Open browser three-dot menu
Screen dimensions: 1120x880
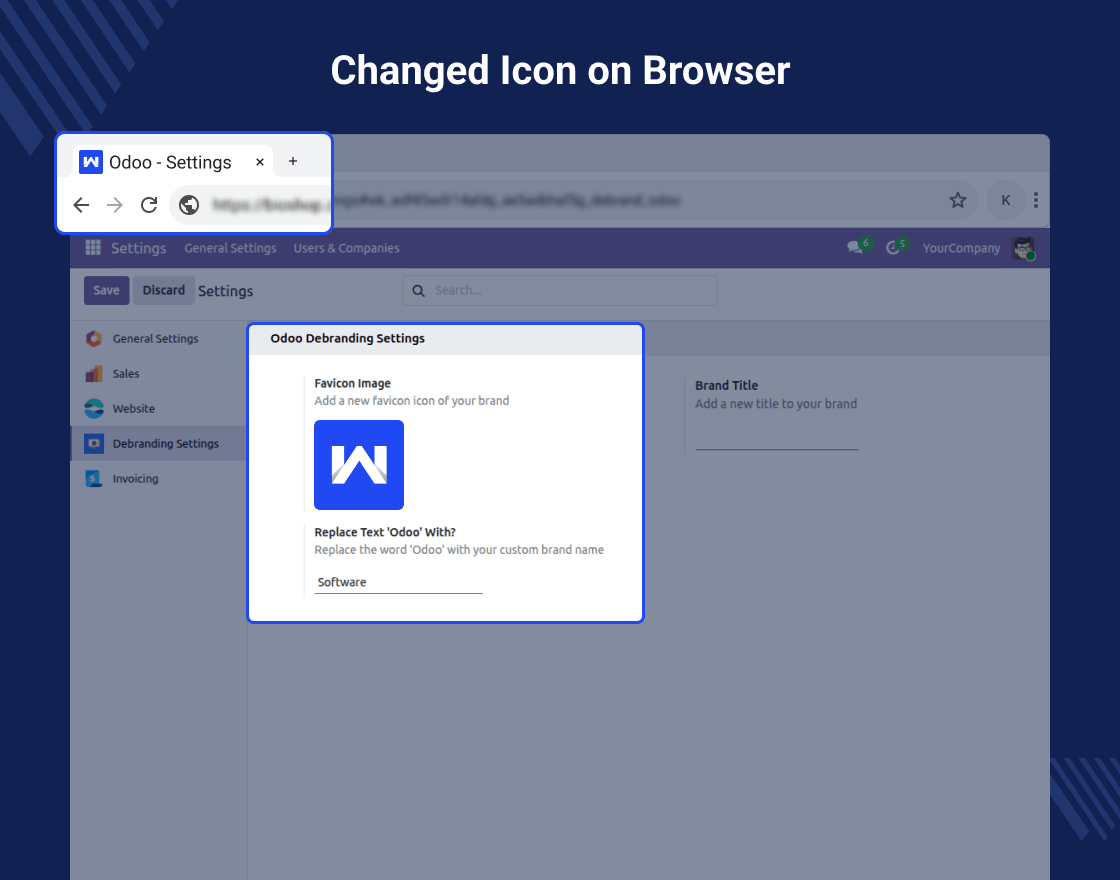(1036, 200)
